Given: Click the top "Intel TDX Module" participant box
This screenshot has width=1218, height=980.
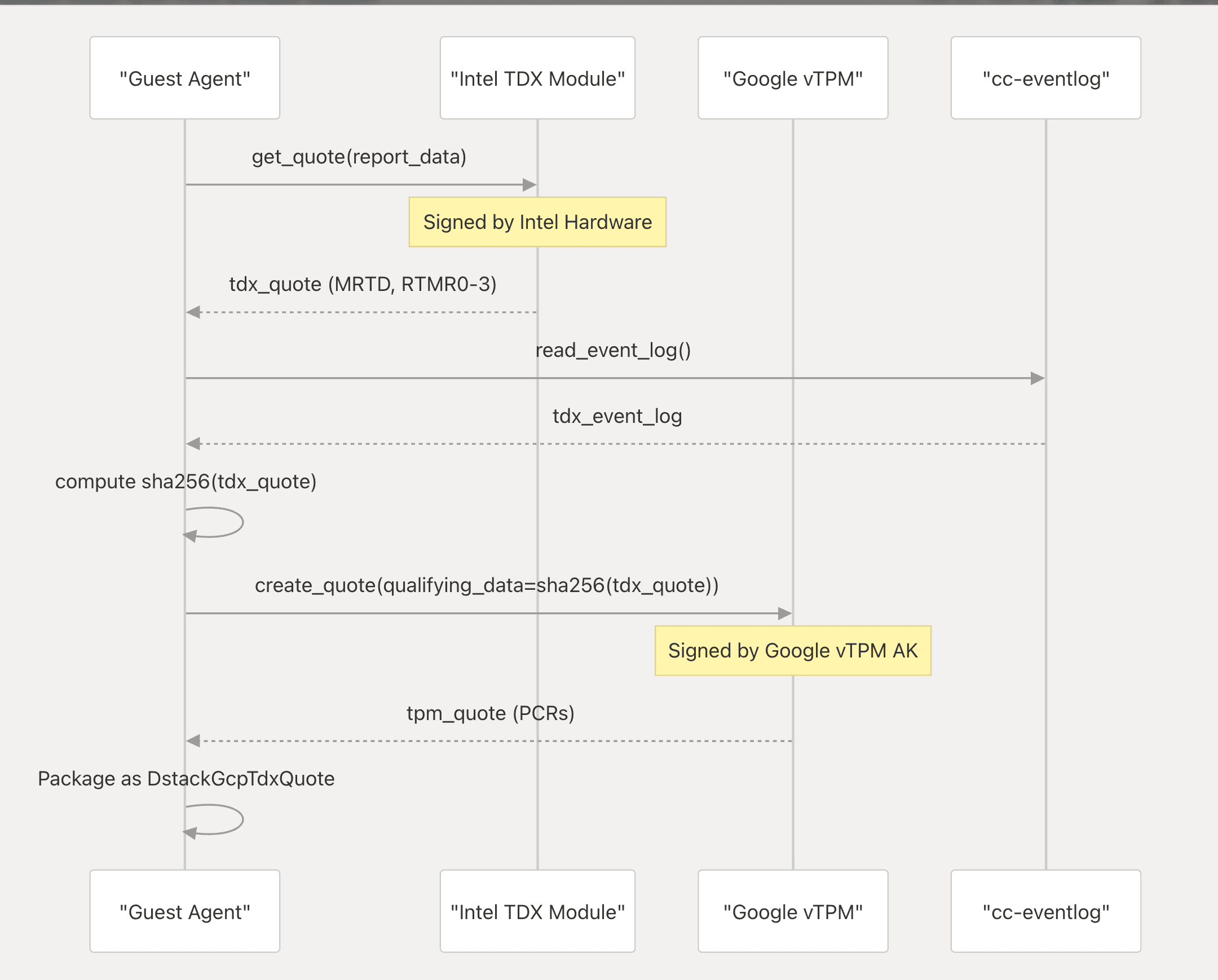Looking at the screenshot, I should click(x=537, y=78).
